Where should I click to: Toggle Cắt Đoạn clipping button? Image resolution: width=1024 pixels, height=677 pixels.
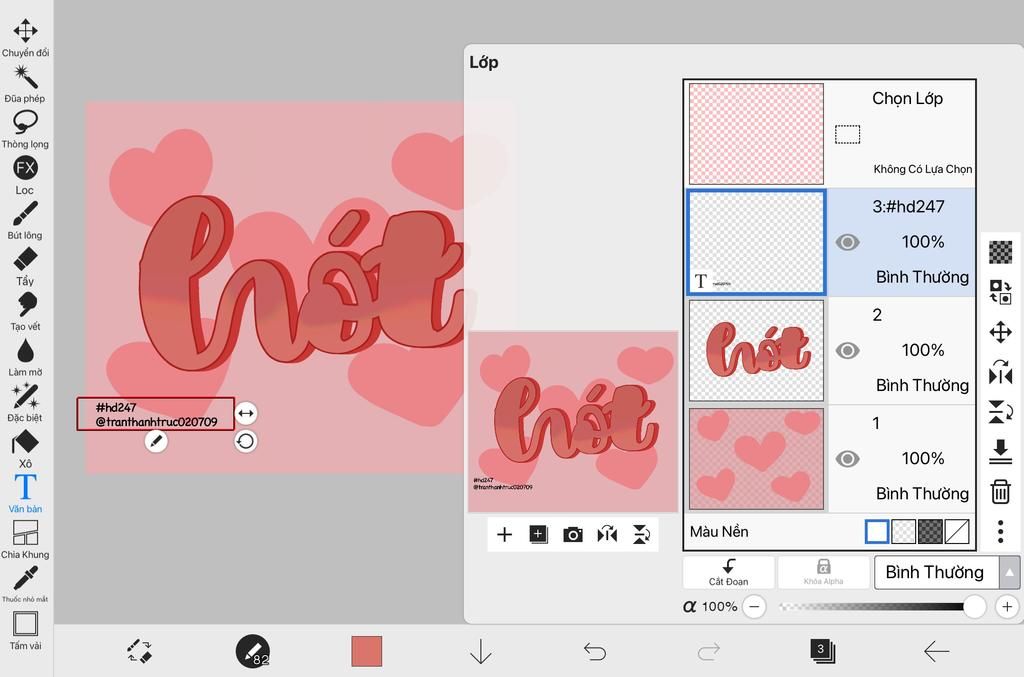[x=728, y=573]
